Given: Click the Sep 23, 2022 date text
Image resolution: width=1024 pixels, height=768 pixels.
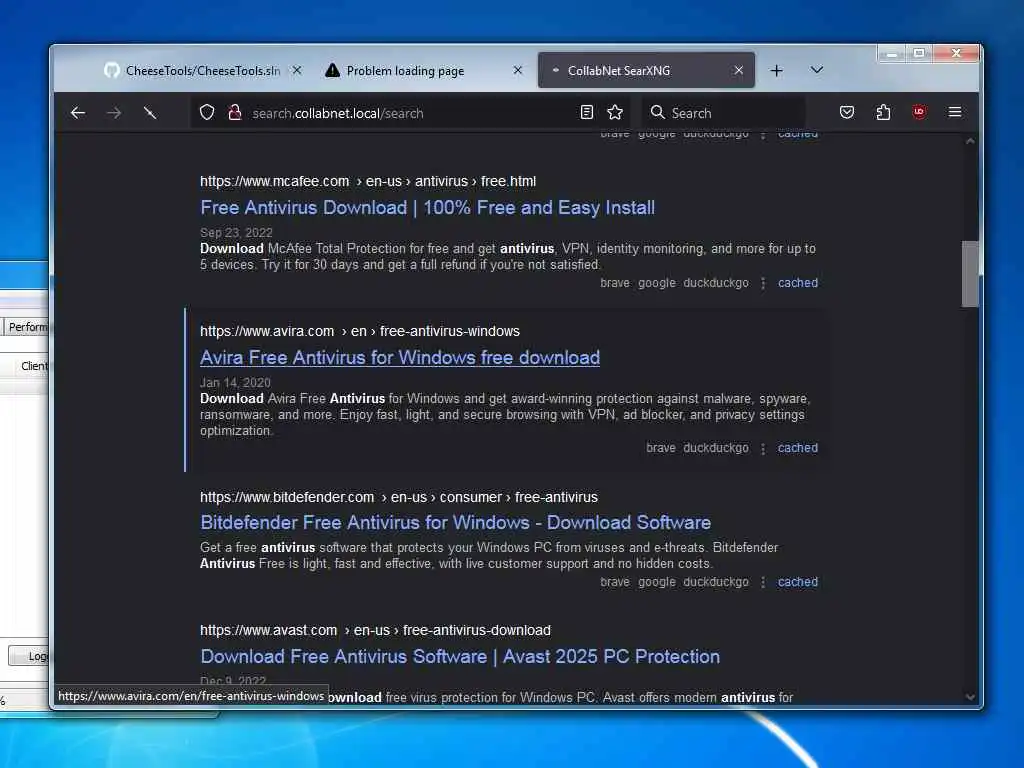Looking at the screenshot, I should [x=236, y=232].
